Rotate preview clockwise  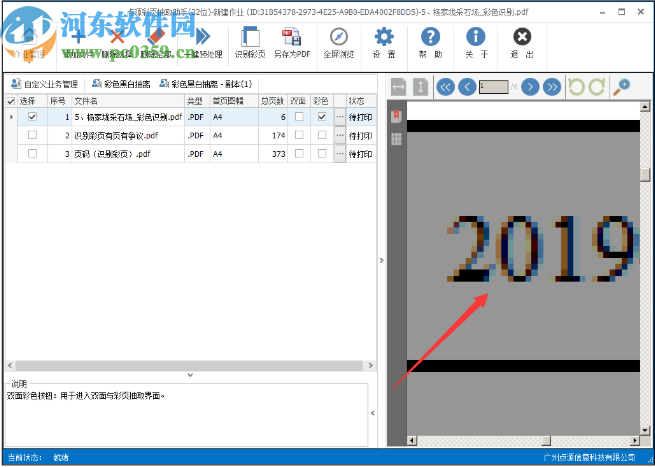pyautogui.click(x=597, y=87)
